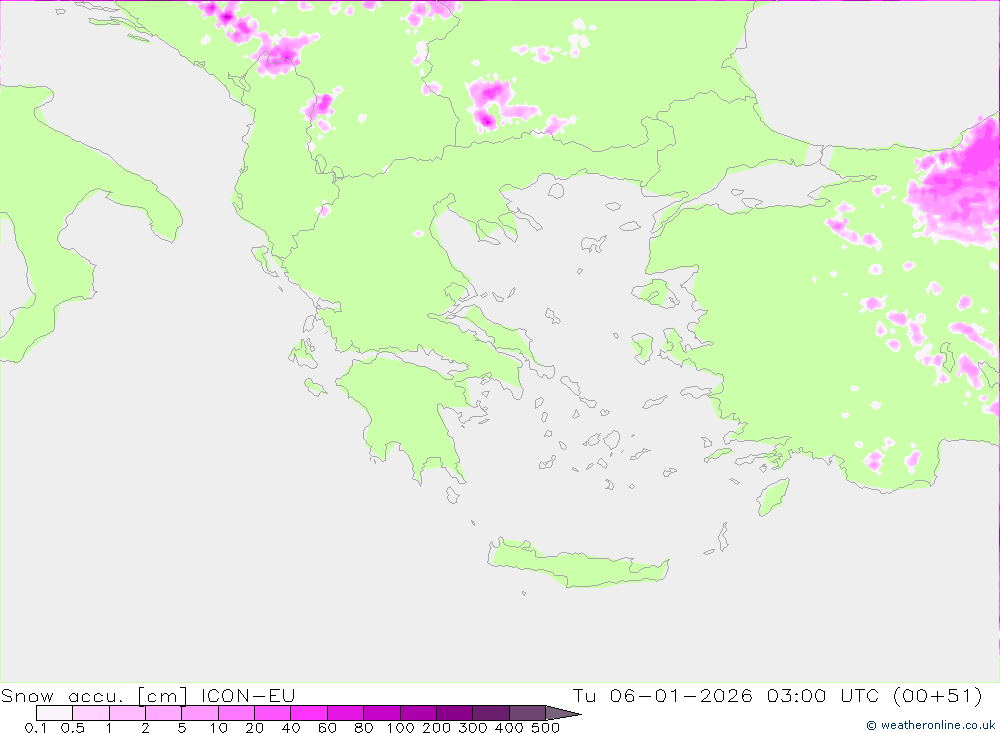Click the '300' legend scale label
1000x733 pixels.
473,727
